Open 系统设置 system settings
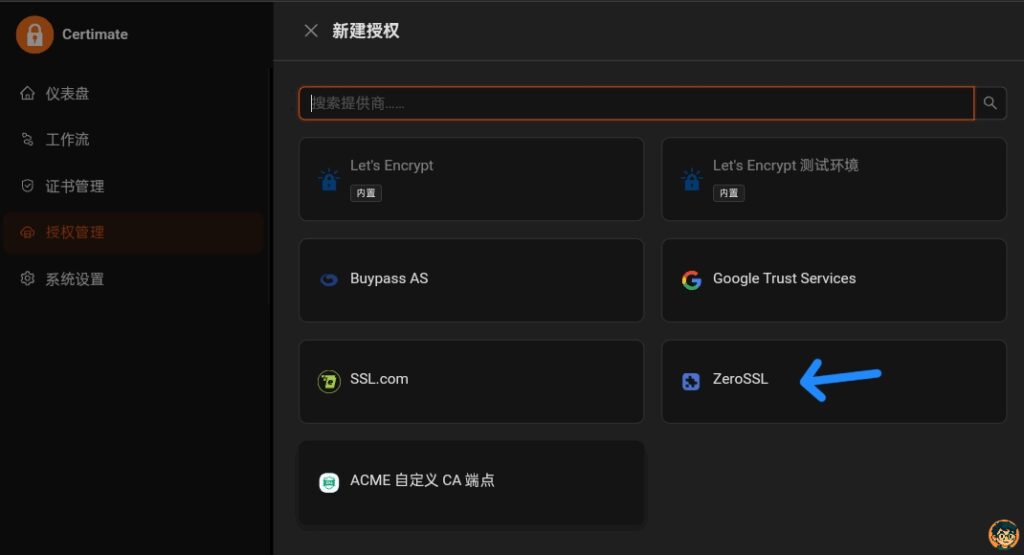Screen dimensions: 1024x555 tap(134, 279)
